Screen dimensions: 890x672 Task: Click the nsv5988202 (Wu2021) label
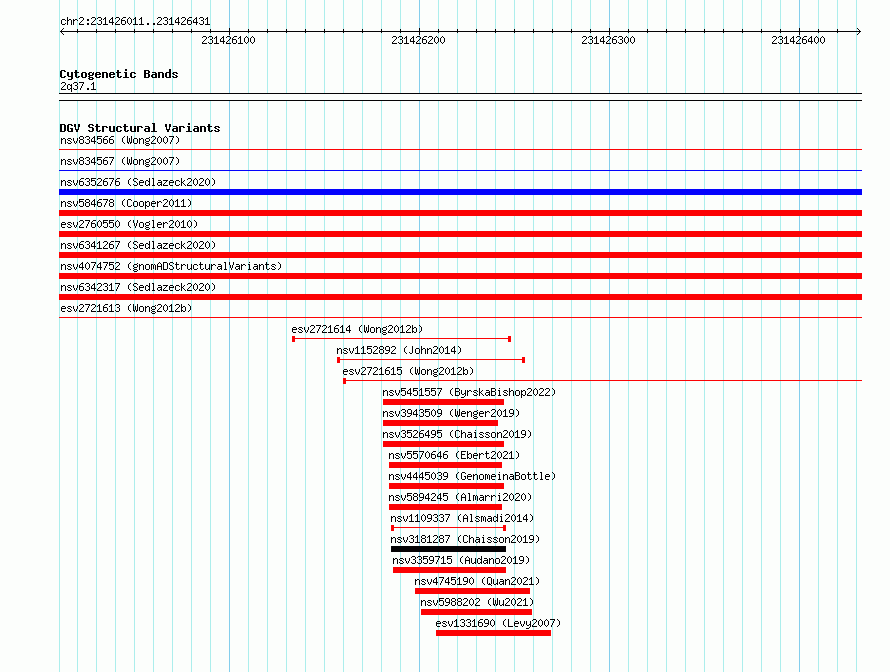477,602
